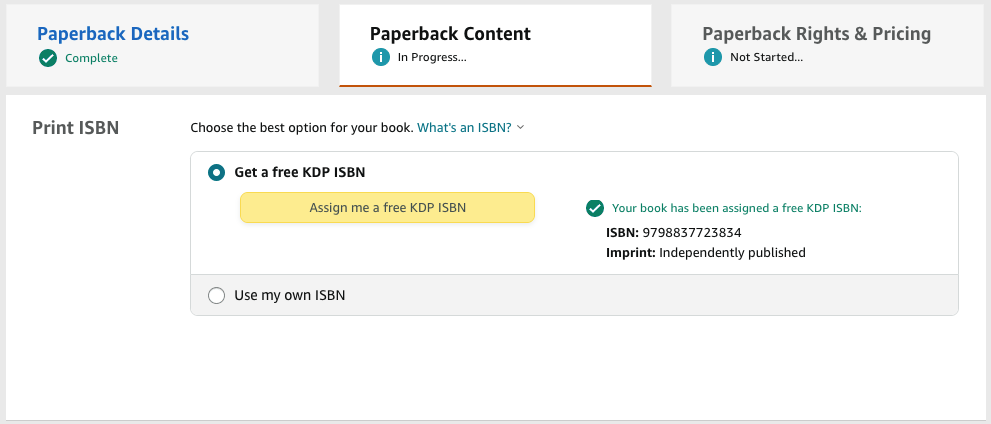Click the ISBN number 9798837723834

[691, 233]
